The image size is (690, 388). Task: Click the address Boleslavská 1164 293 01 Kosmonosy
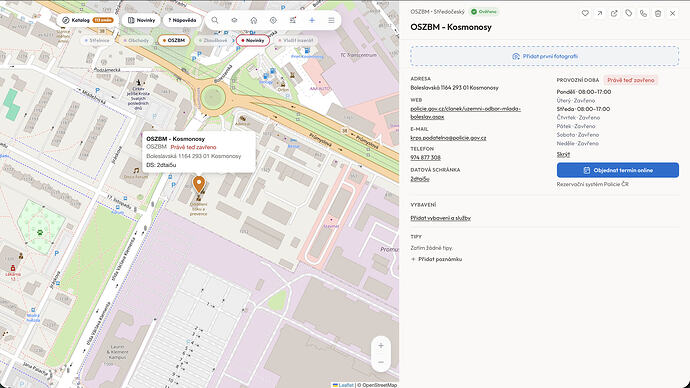click(455, 88)
